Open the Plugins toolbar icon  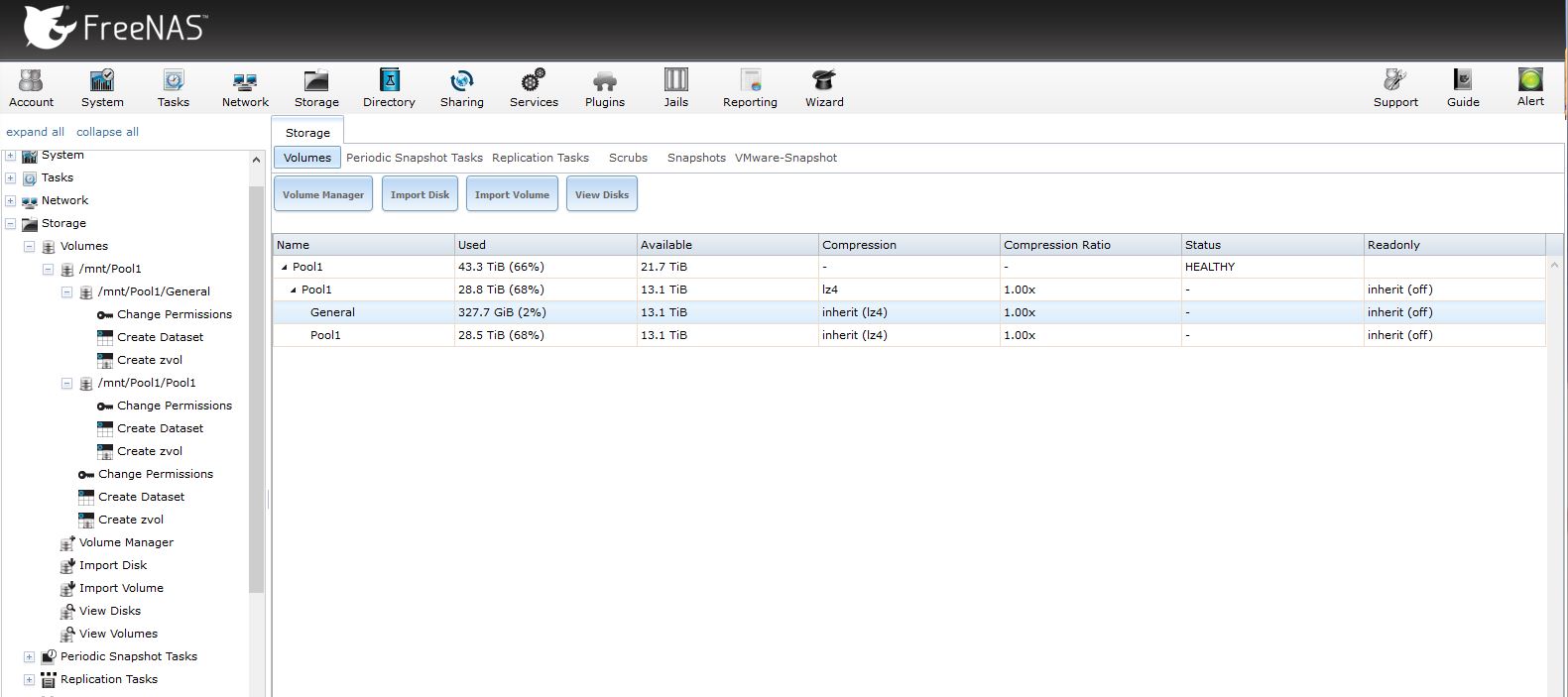[605, 87]
